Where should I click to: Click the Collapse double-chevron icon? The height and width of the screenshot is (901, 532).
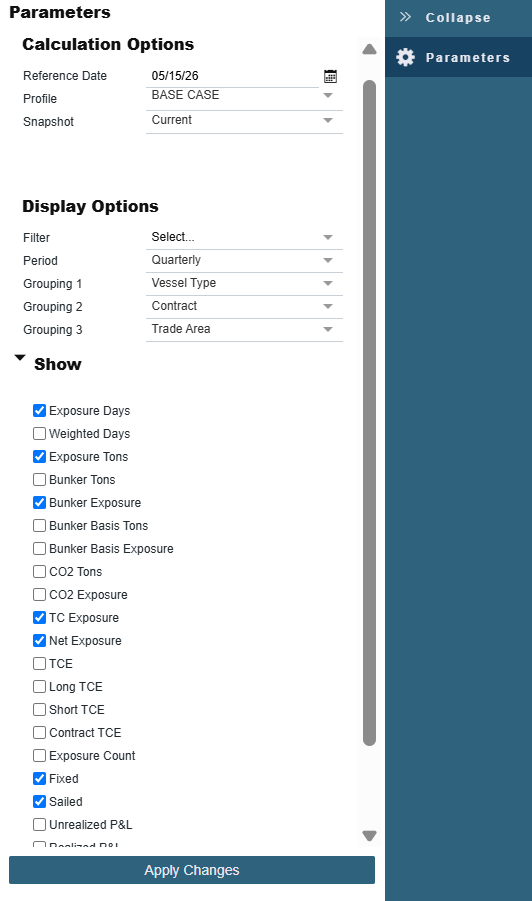406,17
